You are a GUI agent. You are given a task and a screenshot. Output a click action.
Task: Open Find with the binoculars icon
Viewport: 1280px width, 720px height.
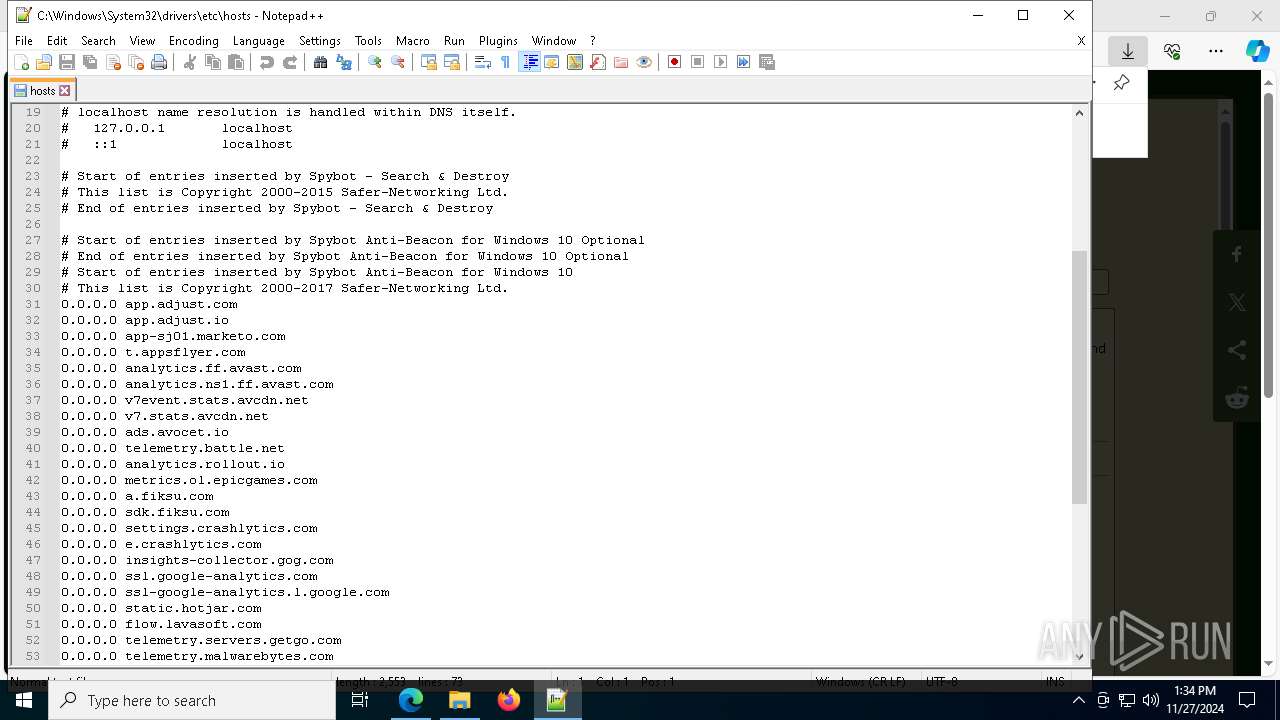pyautogui.click(x=321, y=62)
